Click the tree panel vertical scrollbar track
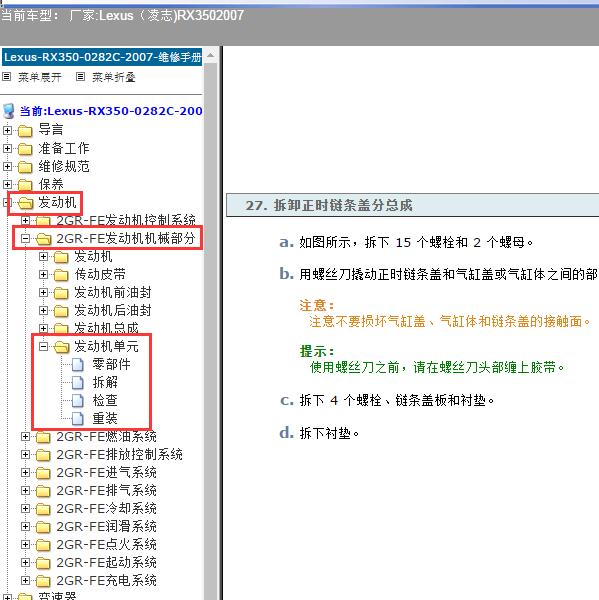 click(x=210, y=329)
